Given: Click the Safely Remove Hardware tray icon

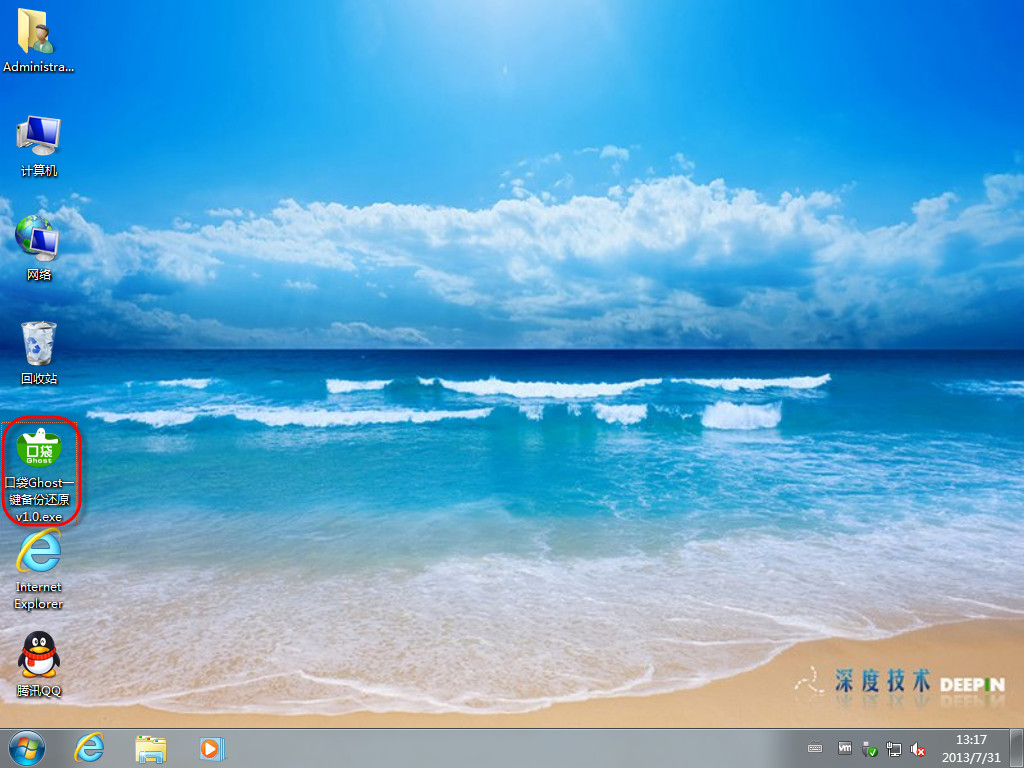Looking at the screenshot, I should click(x=870, y=749).
